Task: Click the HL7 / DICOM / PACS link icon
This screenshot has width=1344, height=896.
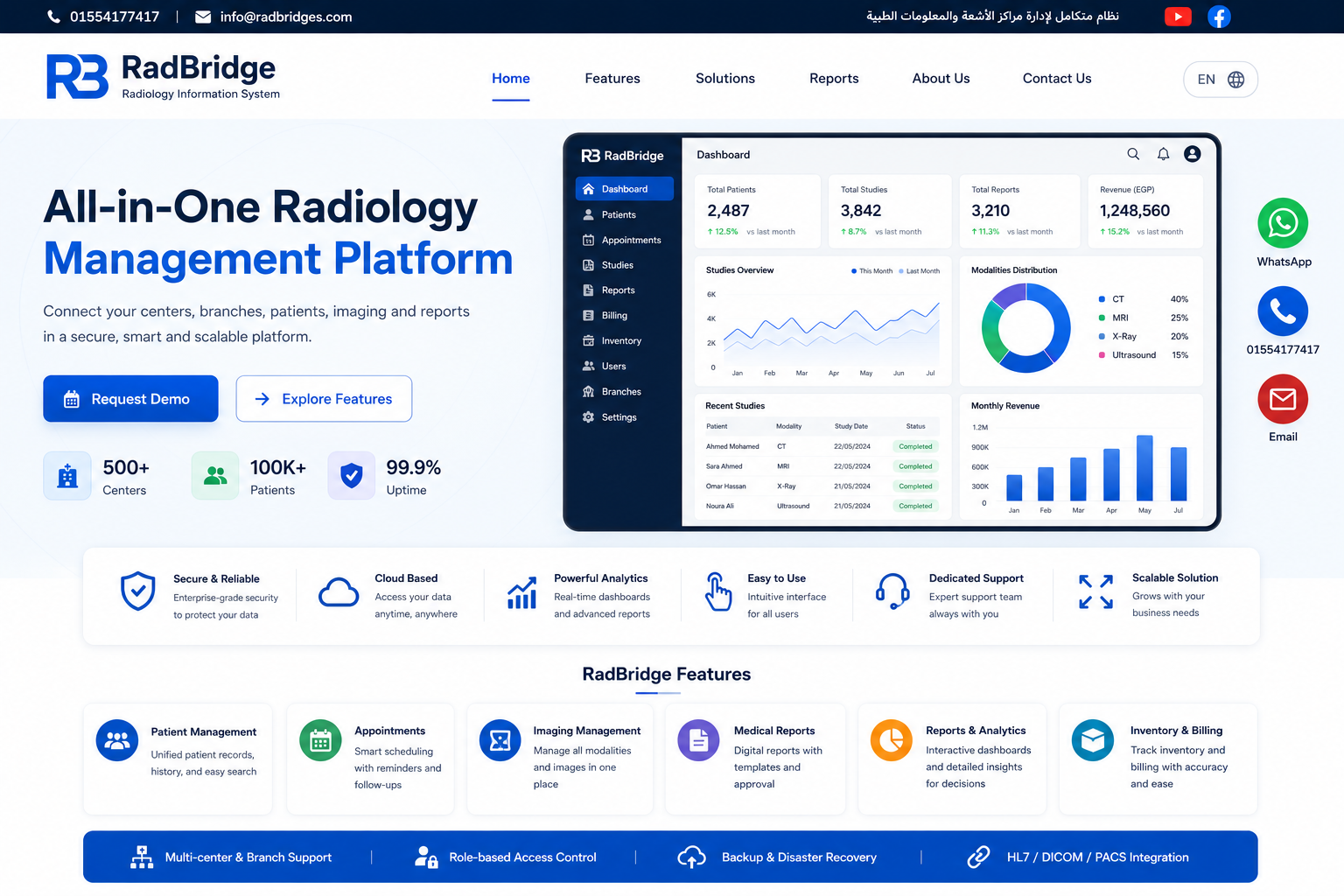Action: tap(978, 857)
